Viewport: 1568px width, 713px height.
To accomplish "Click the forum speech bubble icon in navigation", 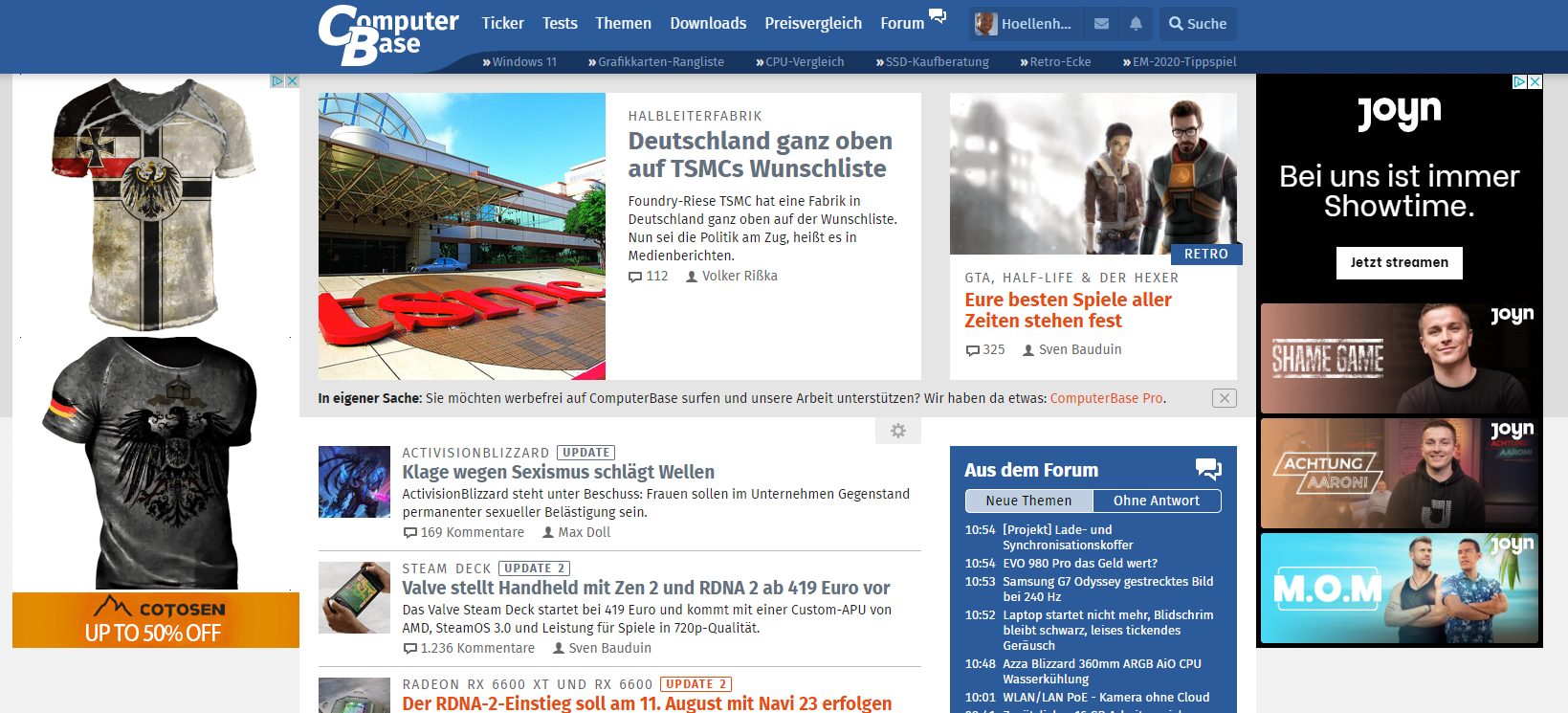I will pos(938,16).
